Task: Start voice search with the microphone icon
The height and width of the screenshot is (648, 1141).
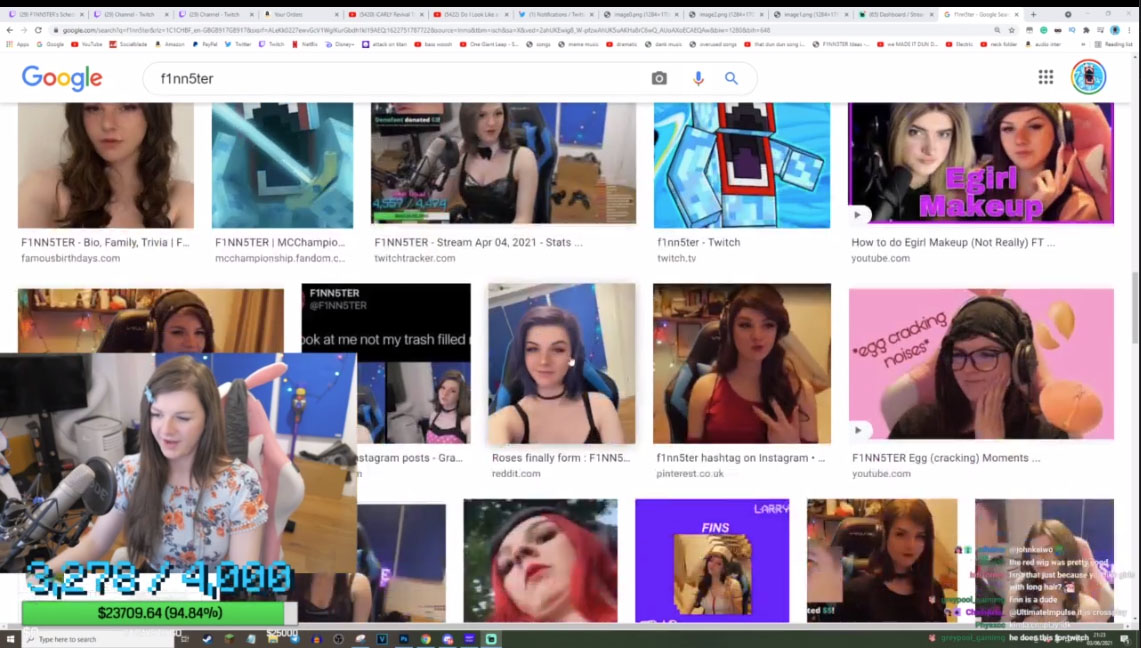Action: [698, 79]
